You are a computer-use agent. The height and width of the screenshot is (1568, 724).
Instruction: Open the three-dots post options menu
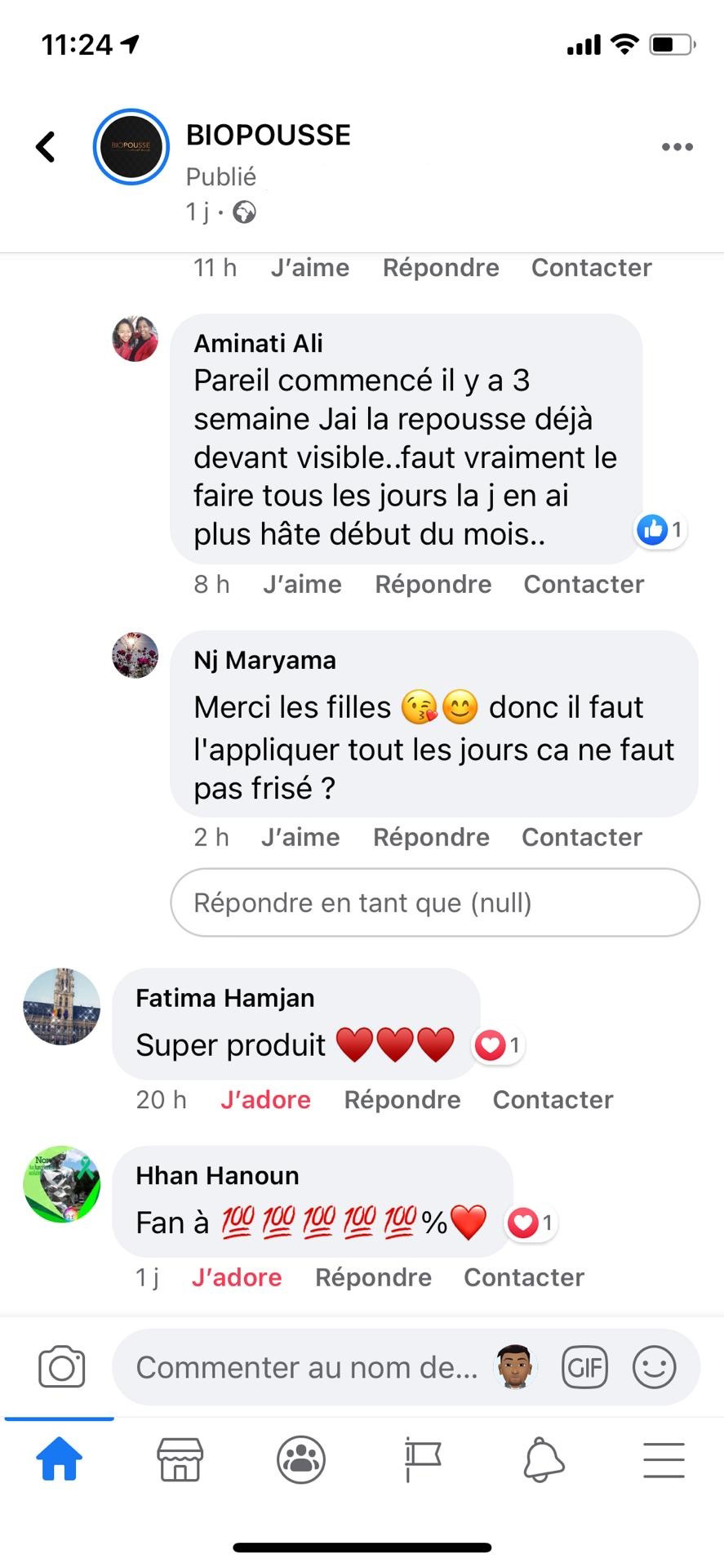pos(677,147)
